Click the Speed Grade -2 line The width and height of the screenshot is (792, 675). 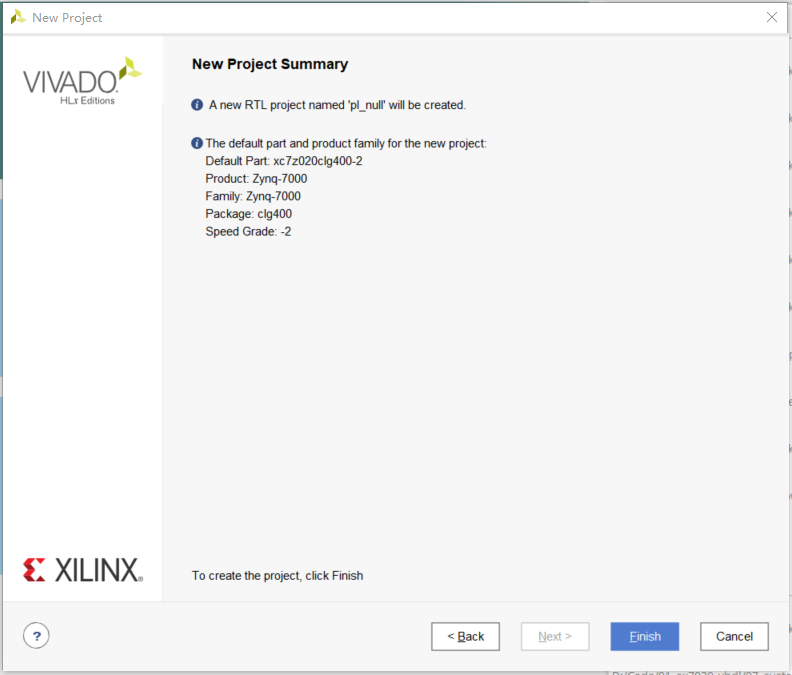pos(248,232)
